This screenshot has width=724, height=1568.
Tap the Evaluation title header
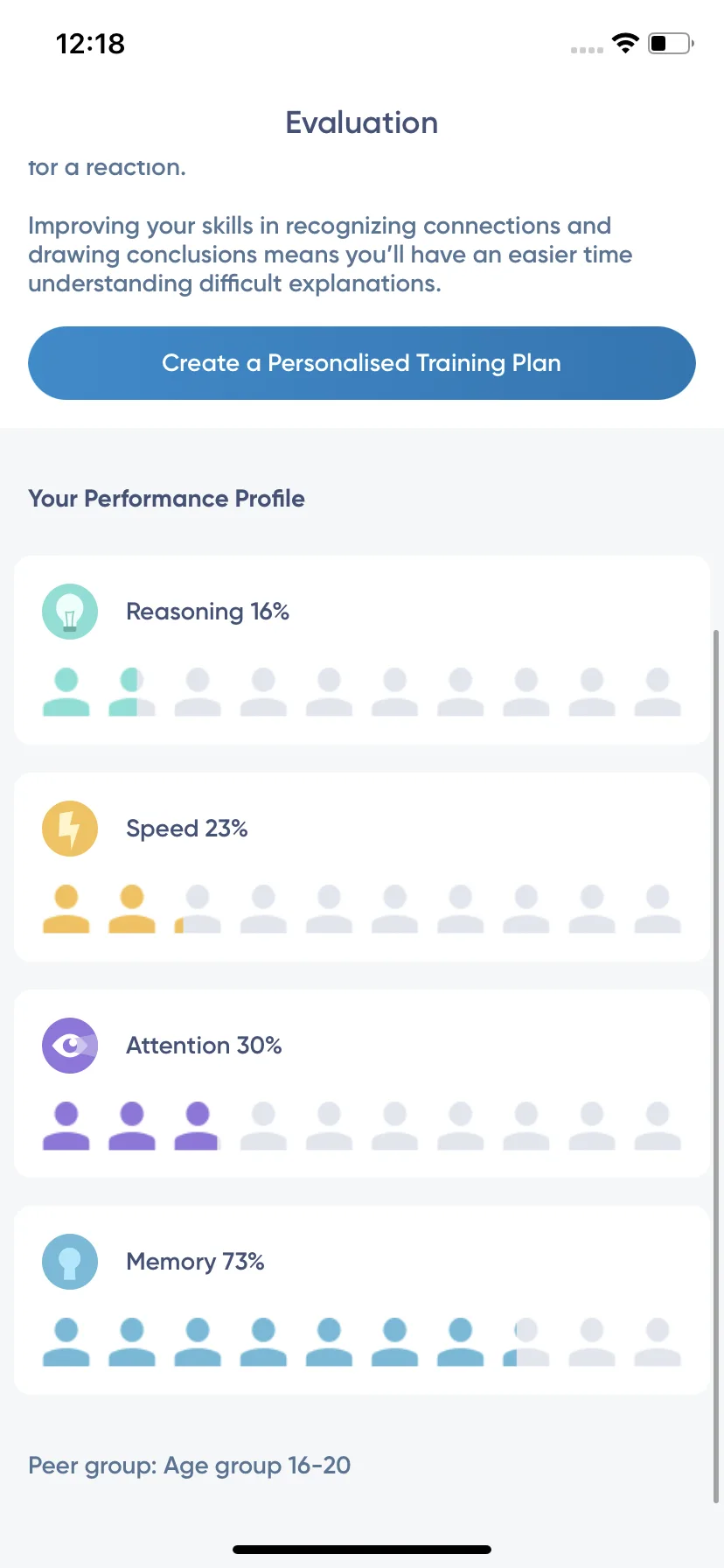coord(362,122)
